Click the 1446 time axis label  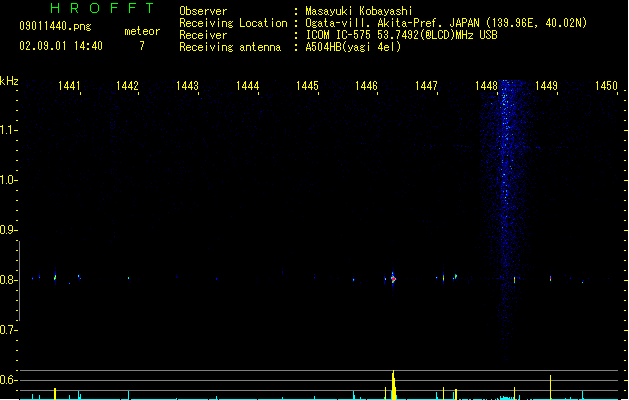click(367, 86)
